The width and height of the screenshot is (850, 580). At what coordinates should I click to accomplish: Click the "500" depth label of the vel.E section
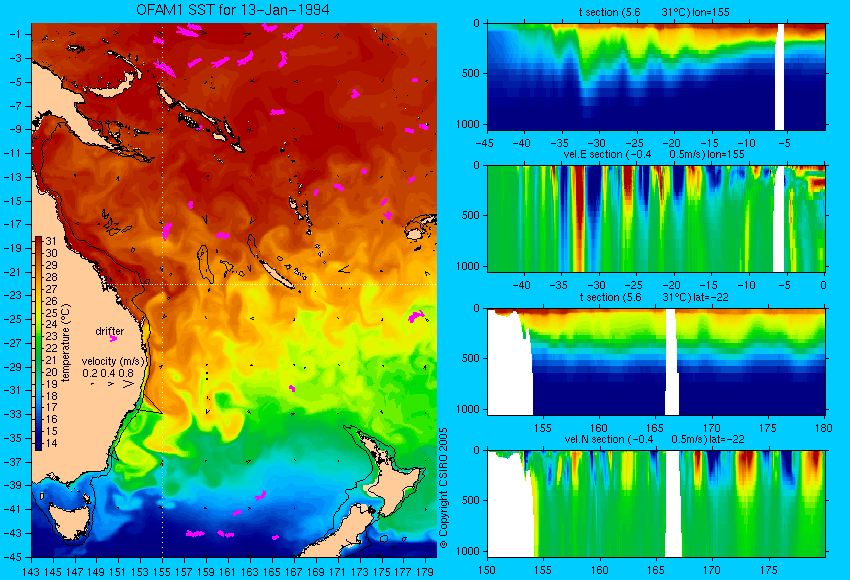pyautogui.click(x=471, y=215)
